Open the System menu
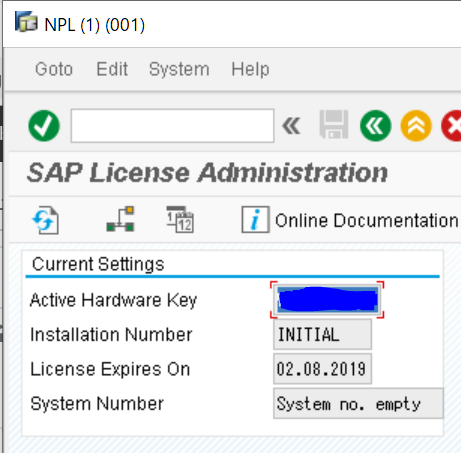 point(179,69)
